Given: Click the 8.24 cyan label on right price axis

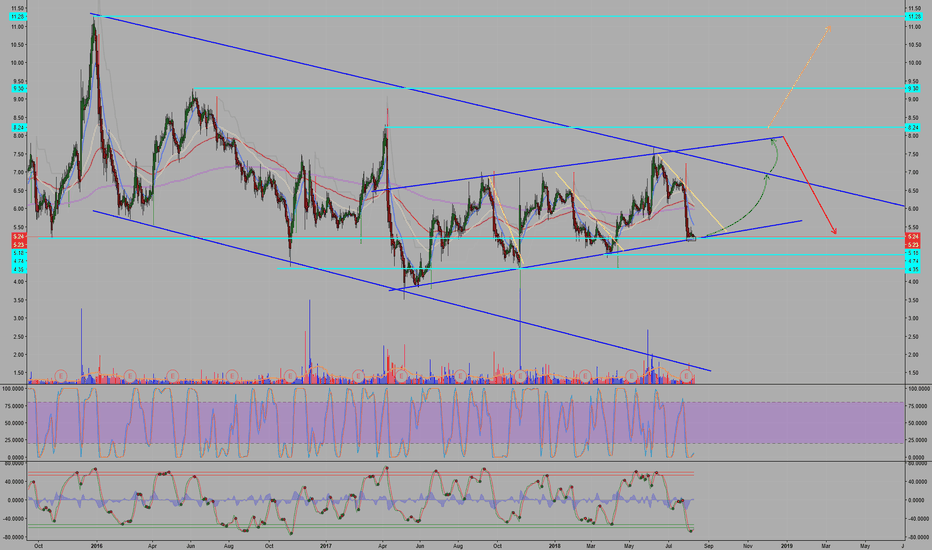Looking at the screenshot, I should click(912, 127).
